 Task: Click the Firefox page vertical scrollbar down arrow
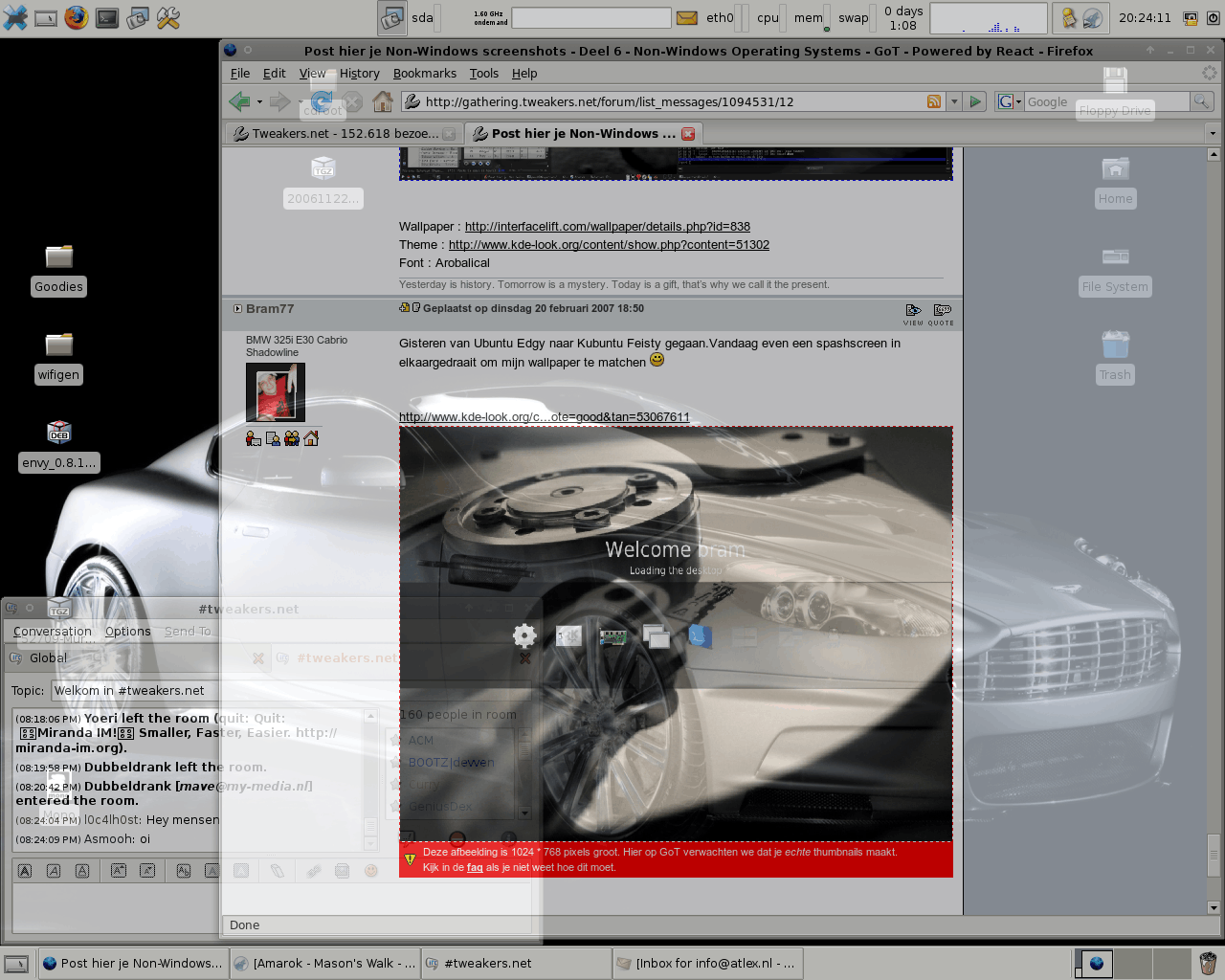(x=1214, y=907)
